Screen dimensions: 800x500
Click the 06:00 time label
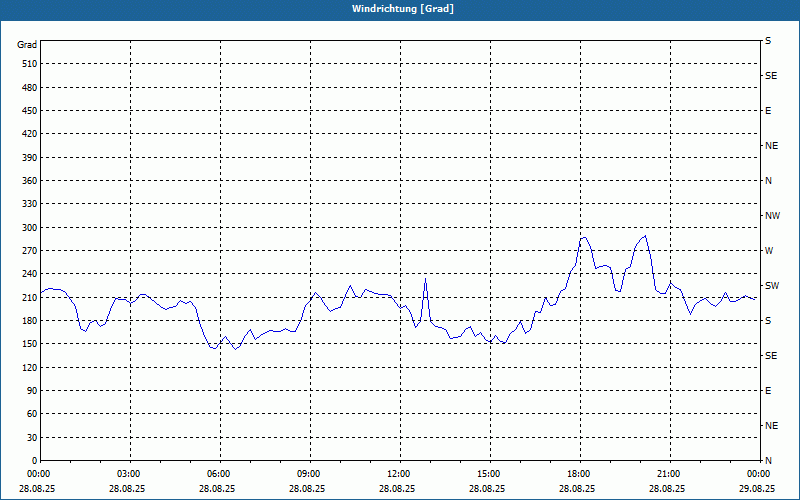[x=219, y=474]
